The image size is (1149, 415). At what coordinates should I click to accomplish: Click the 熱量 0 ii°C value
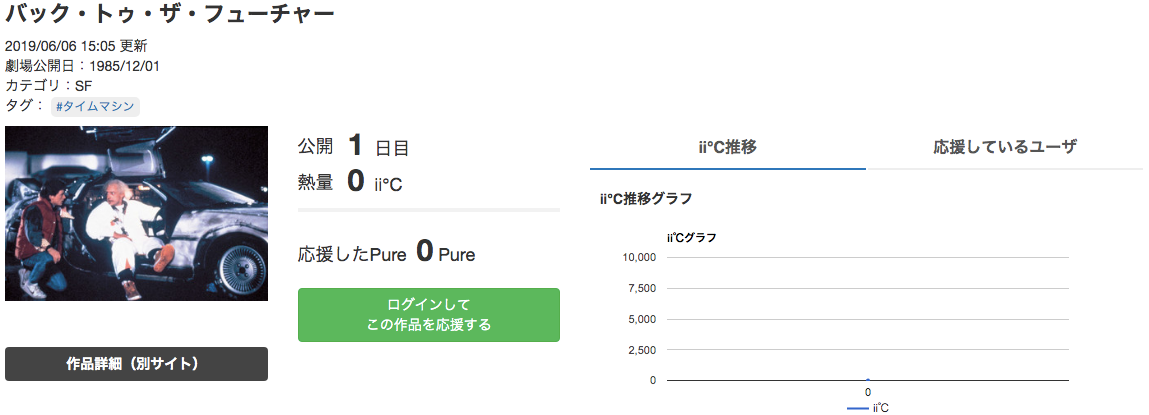[350, 181]
